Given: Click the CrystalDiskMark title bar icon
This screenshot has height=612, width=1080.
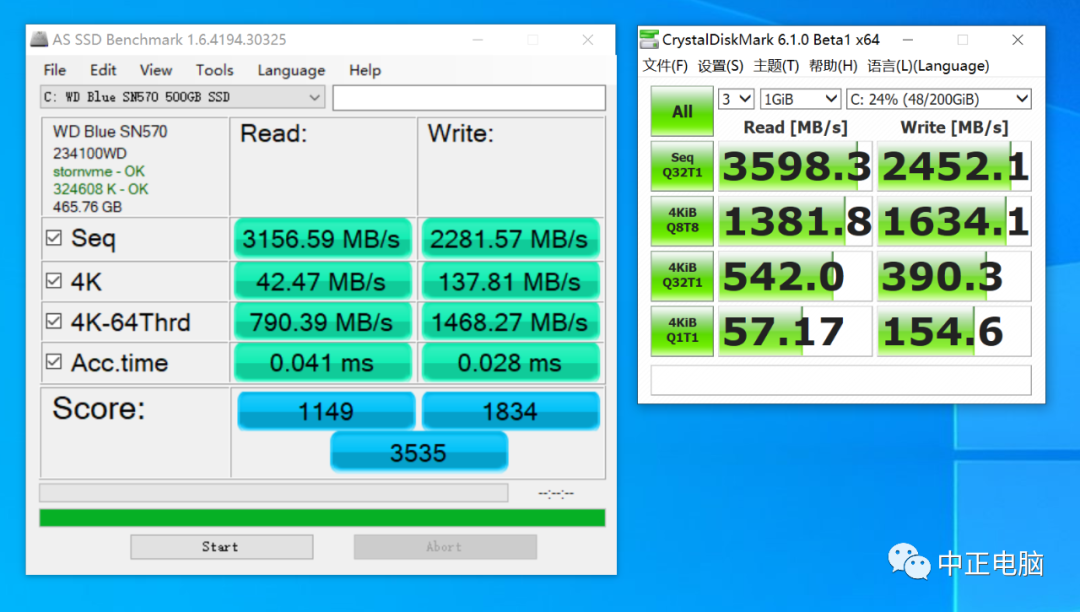Looking at the screenshot, I should tap(649, 39).
